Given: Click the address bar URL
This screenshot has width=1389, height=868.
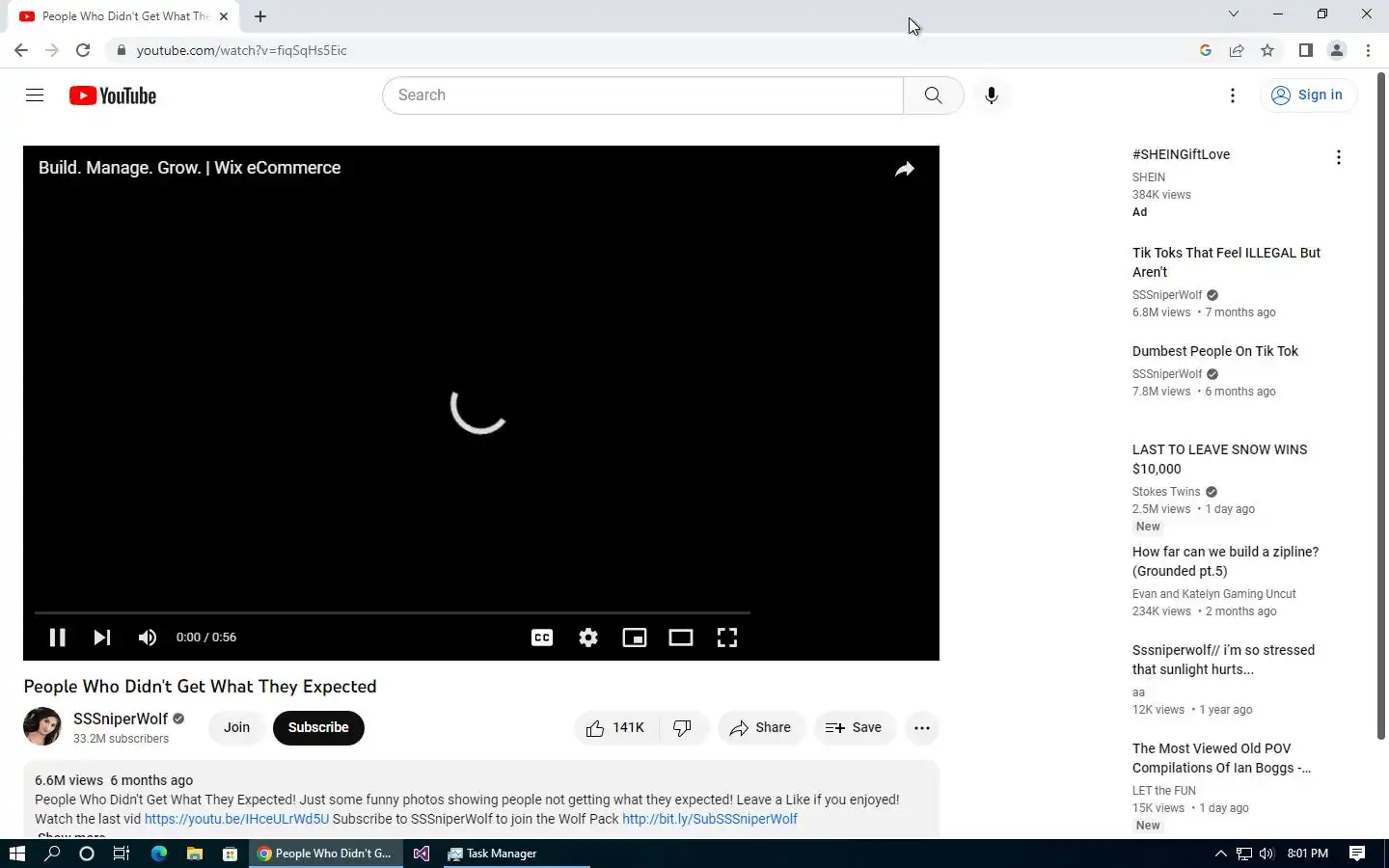Looking at the screenshot, I should (x=241, y=50).
